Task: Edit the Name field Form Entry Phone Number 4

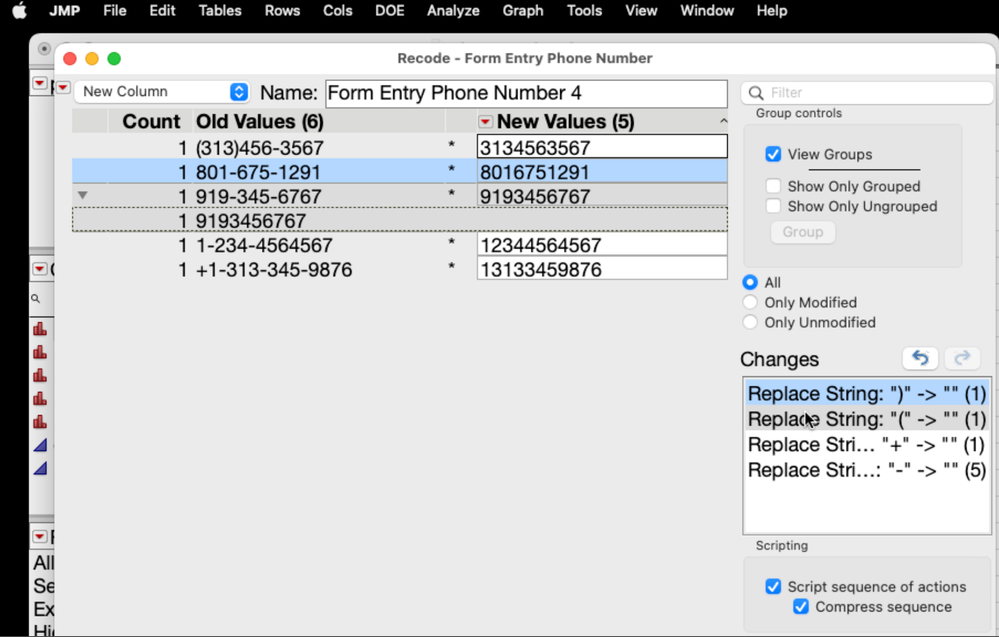Action: (x=526, y=93)
